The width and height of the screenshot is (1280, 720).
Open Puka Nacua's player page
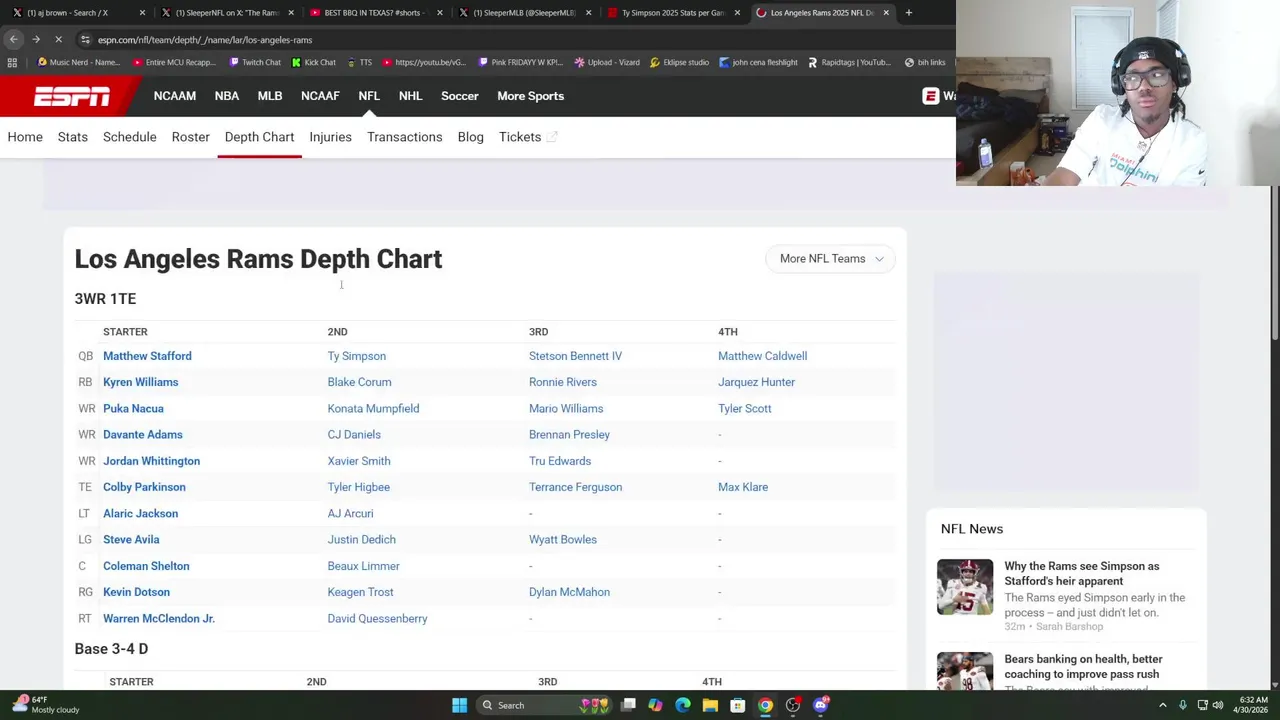coord(133,408)
